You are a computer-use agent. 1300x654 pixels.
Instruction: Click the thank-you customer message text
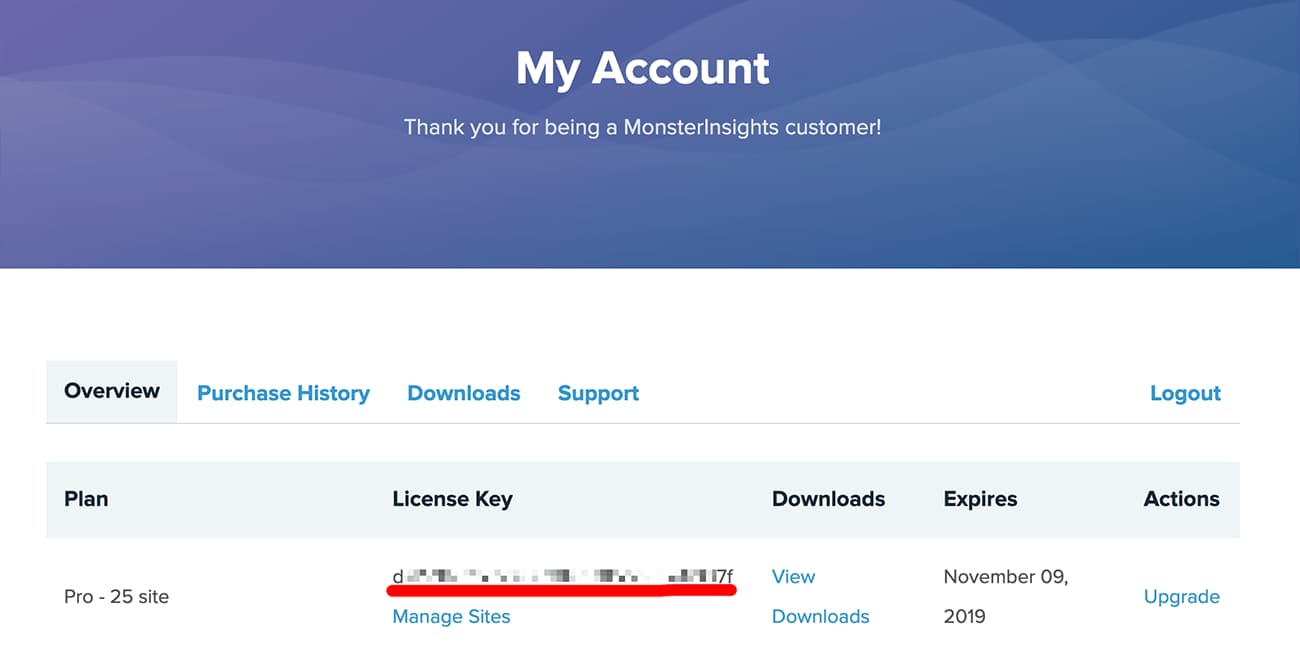pos(643,127)
